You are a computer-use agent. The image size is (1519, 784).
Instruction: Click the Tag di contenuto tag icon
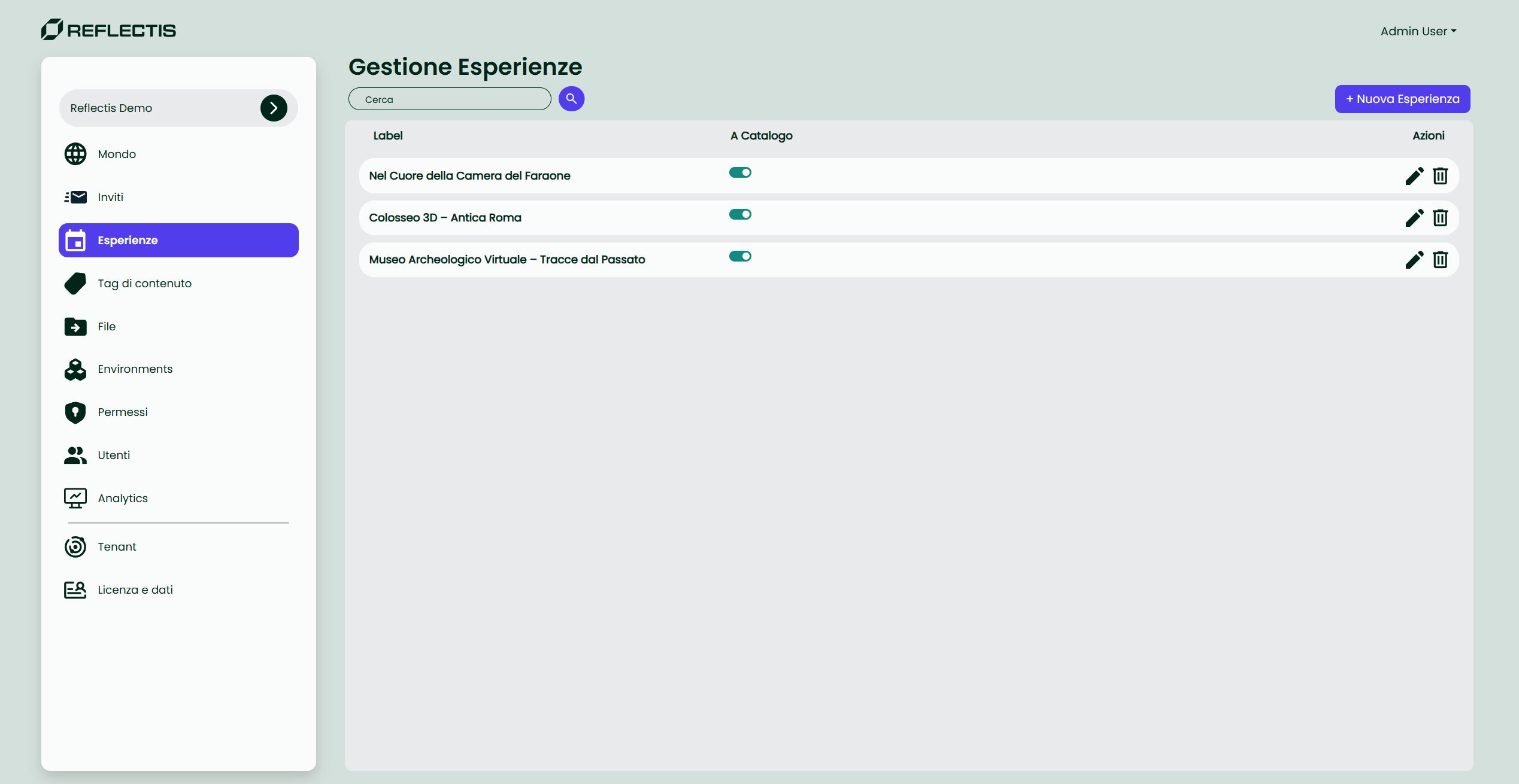point(75,283)
